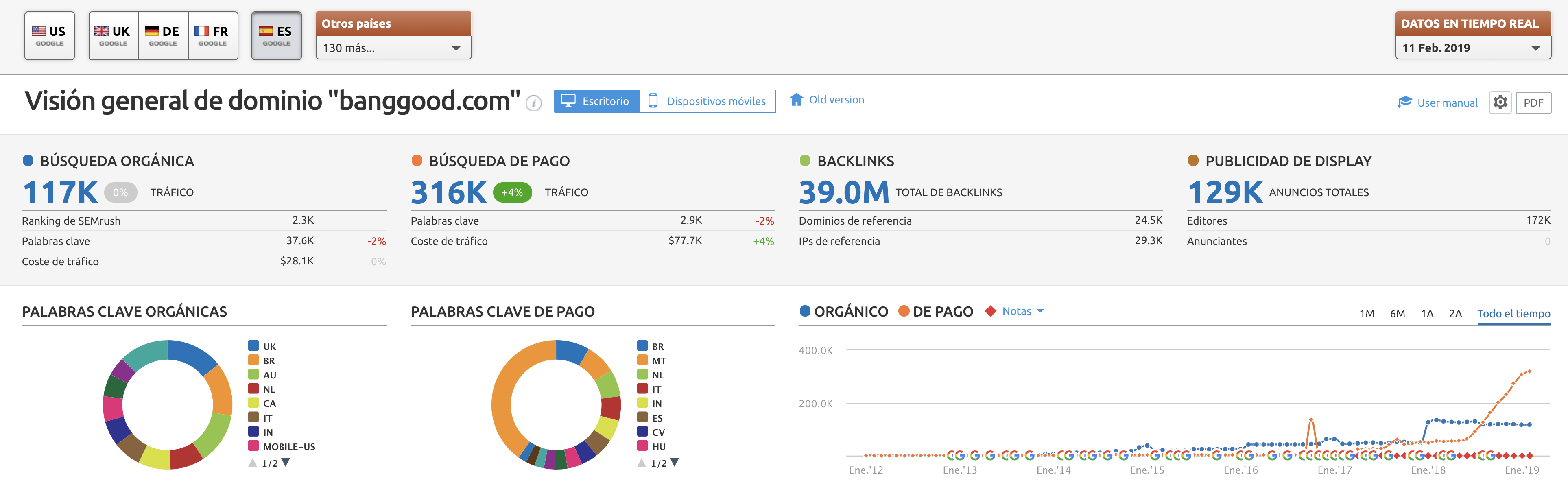Toggle the ORGÁNICO series in chart legend
Screen dimensions: 1568x498
coord(844,311)
